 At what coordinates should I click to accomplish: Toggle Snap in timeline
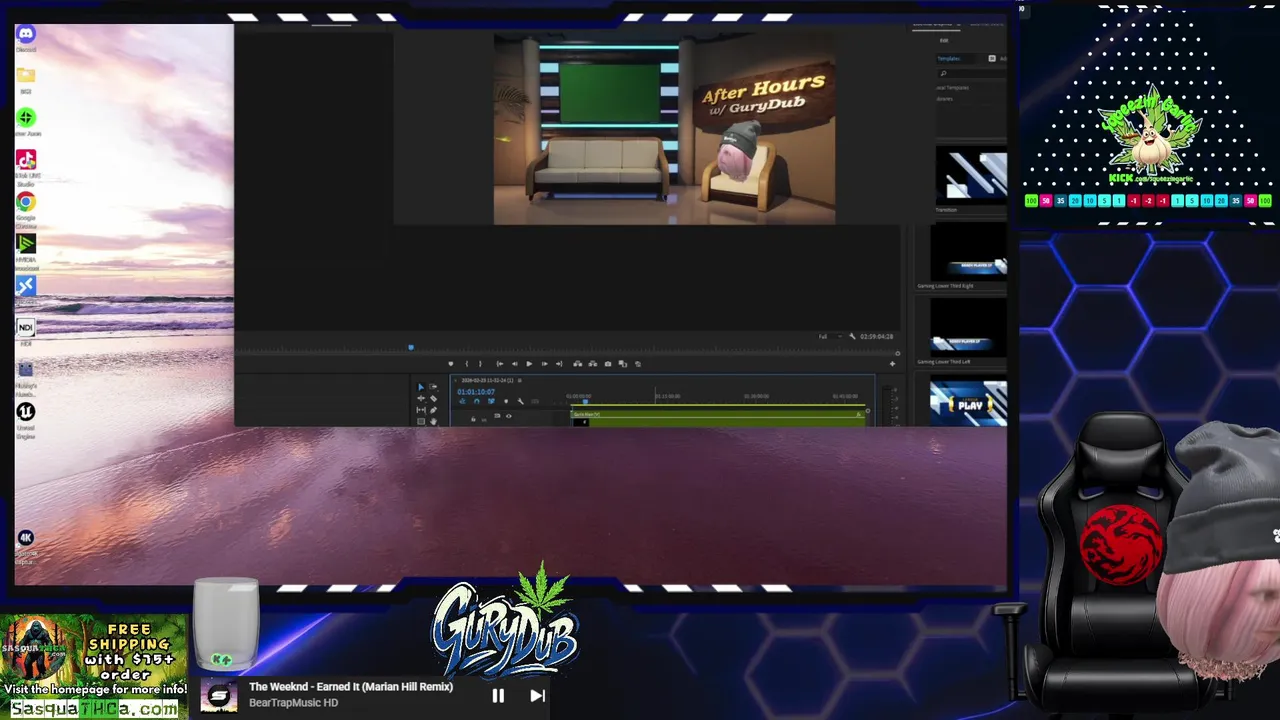[x=477, y=401]
